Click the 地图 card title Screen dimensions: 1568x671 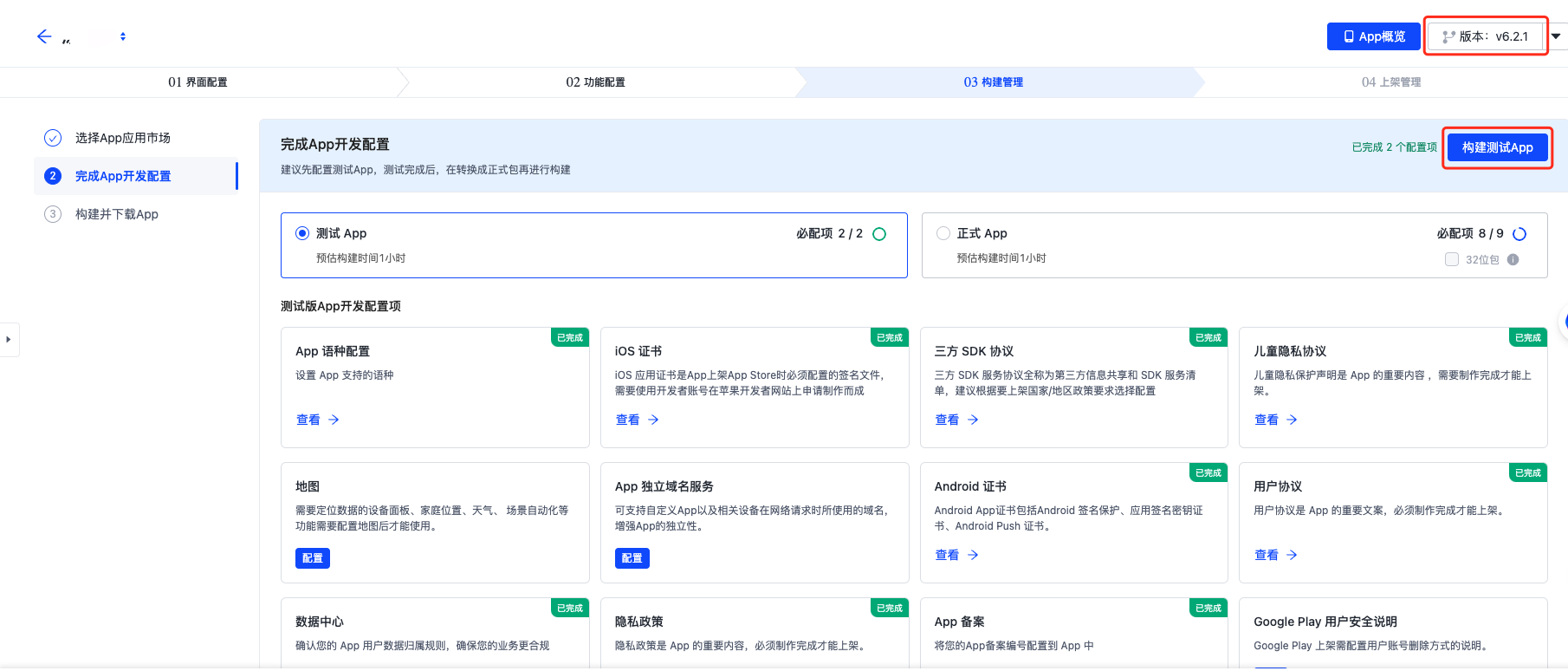pyautogui.click(x=308, y=486)
